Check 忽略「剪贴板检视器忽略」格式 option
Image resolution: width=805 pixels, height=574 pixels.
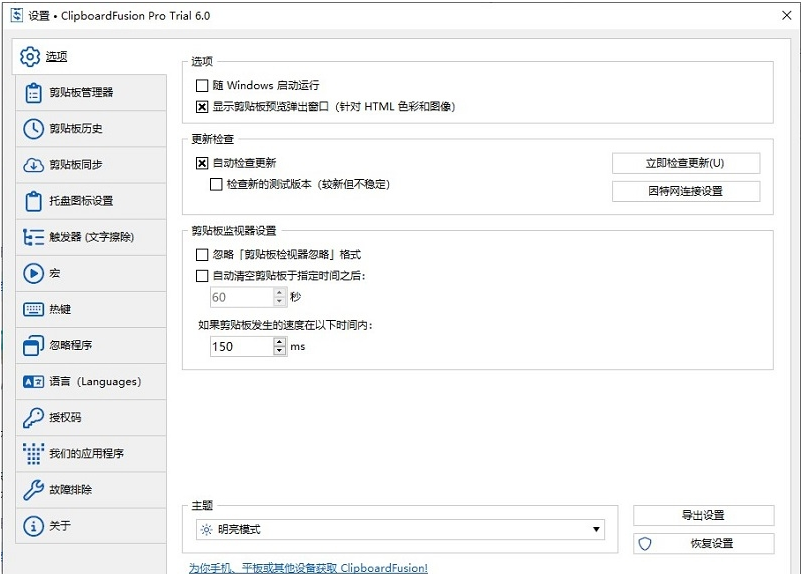pos(202,255)
